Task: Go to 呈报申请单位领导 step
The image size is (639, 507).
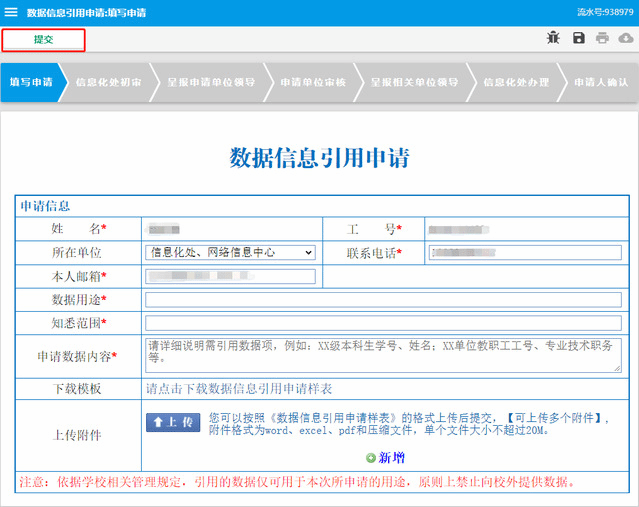Action: (210, 82)
